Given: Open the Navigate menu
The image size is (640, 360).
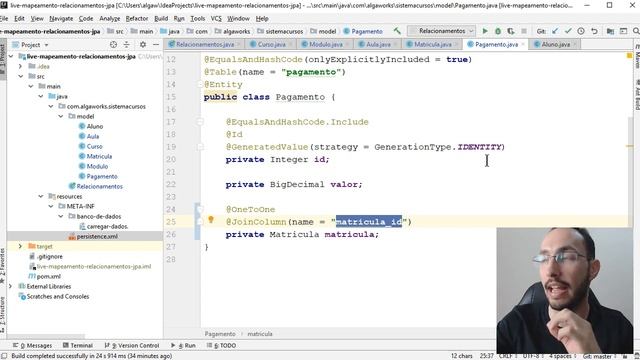Looking at the screenshot, I should click(x=61, y=19).
